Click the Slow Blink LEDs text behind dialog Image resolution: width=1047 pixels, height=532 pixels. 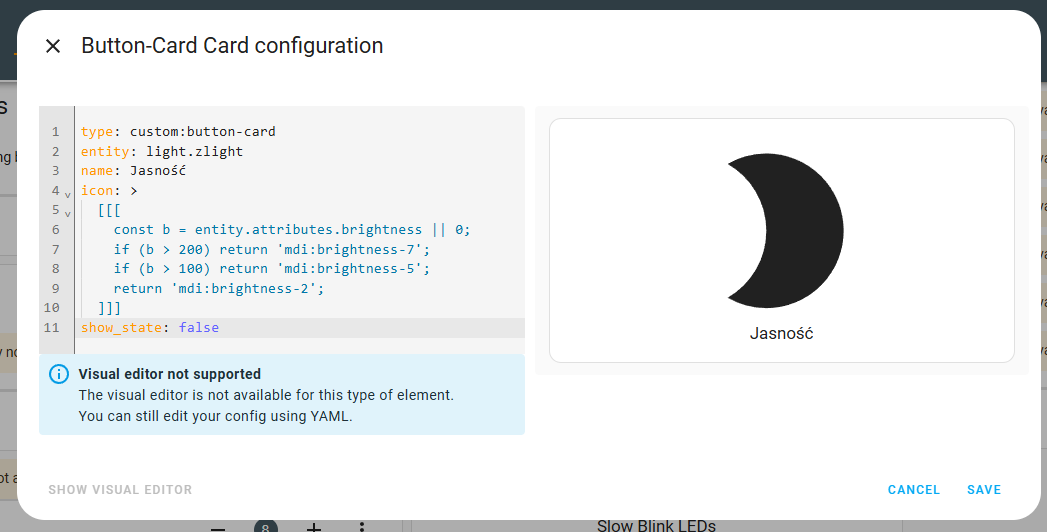[x=656, y=526]
